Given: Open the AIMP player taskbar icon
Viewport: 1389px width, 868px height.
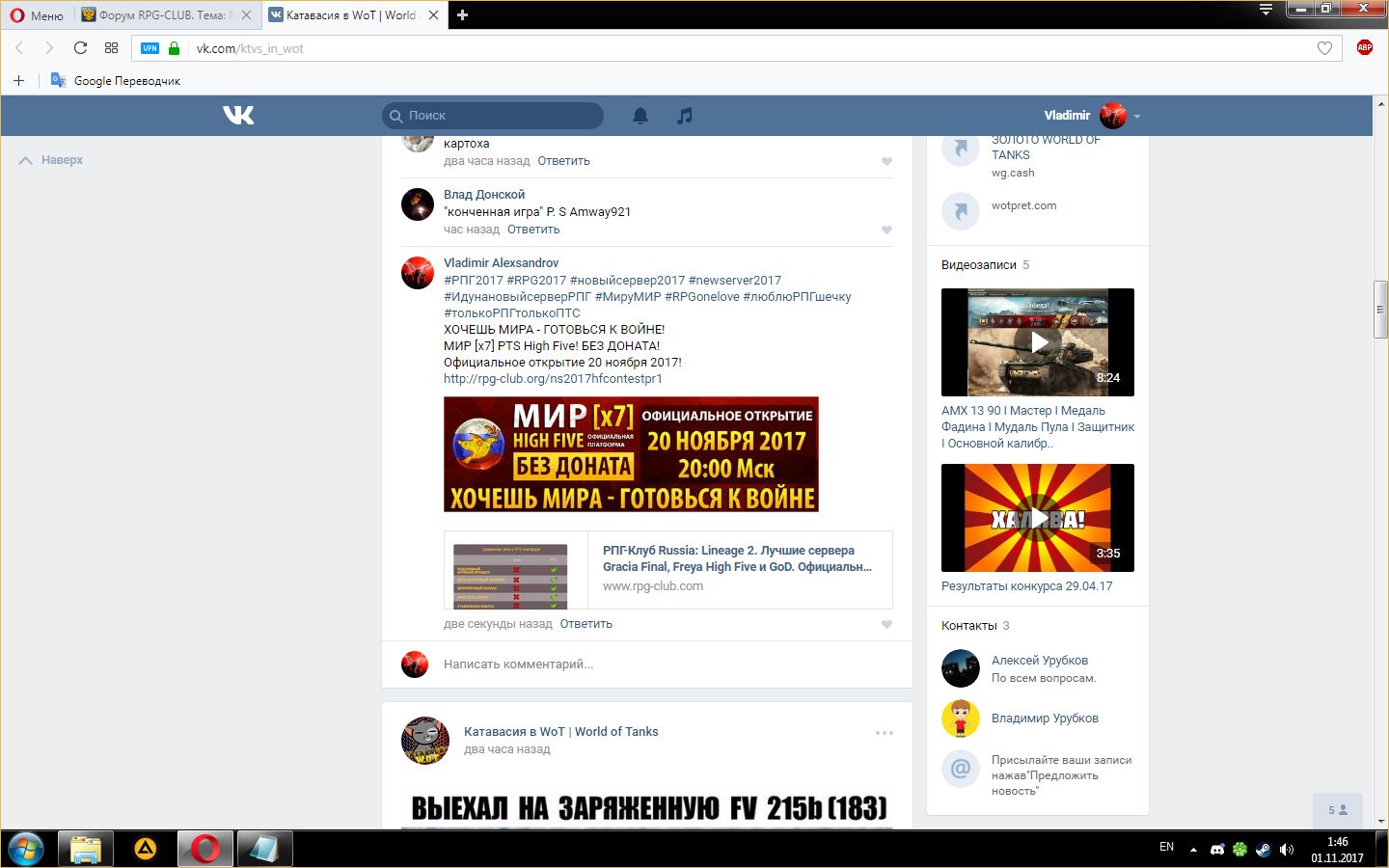Looking at the screenshot, I should (x=146, y=849).
